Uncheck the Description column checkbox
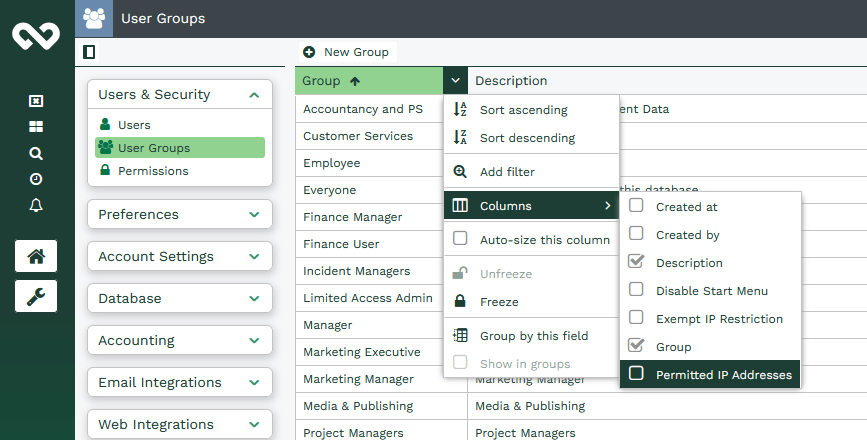Screen dimensions: 867x440 pos(636,262)
